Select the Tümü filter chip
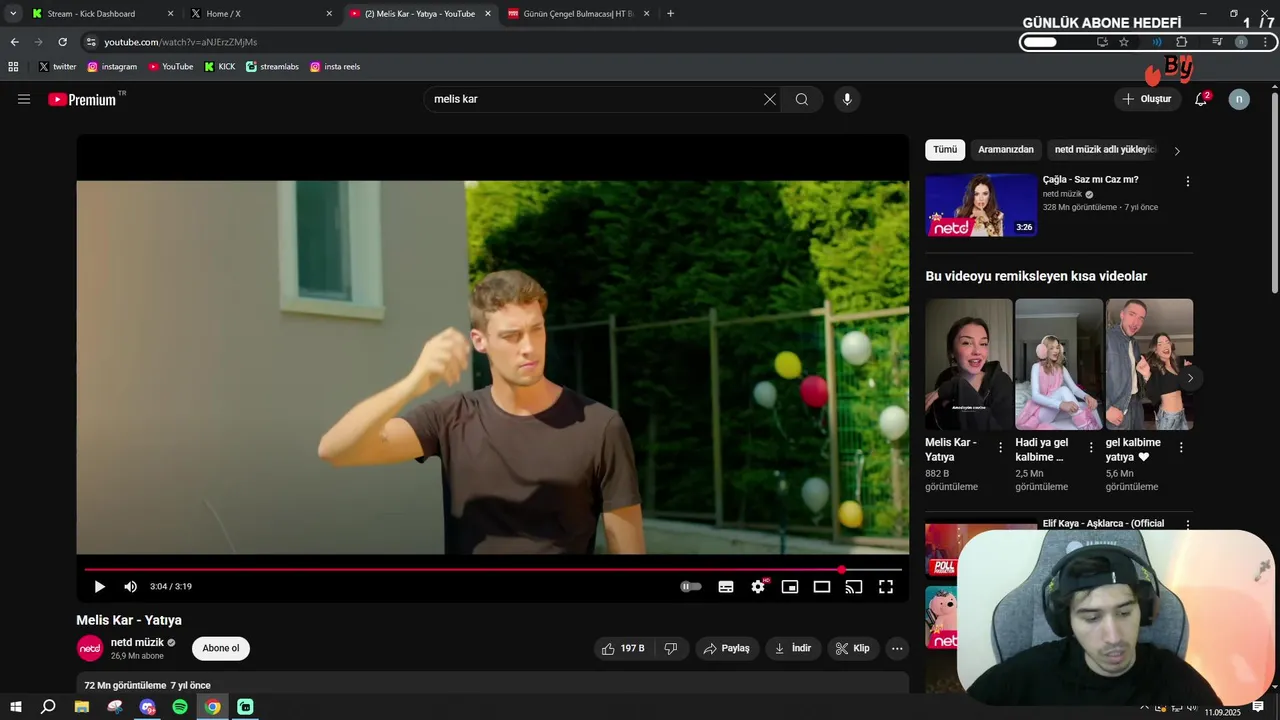 (x=945, y=150)
